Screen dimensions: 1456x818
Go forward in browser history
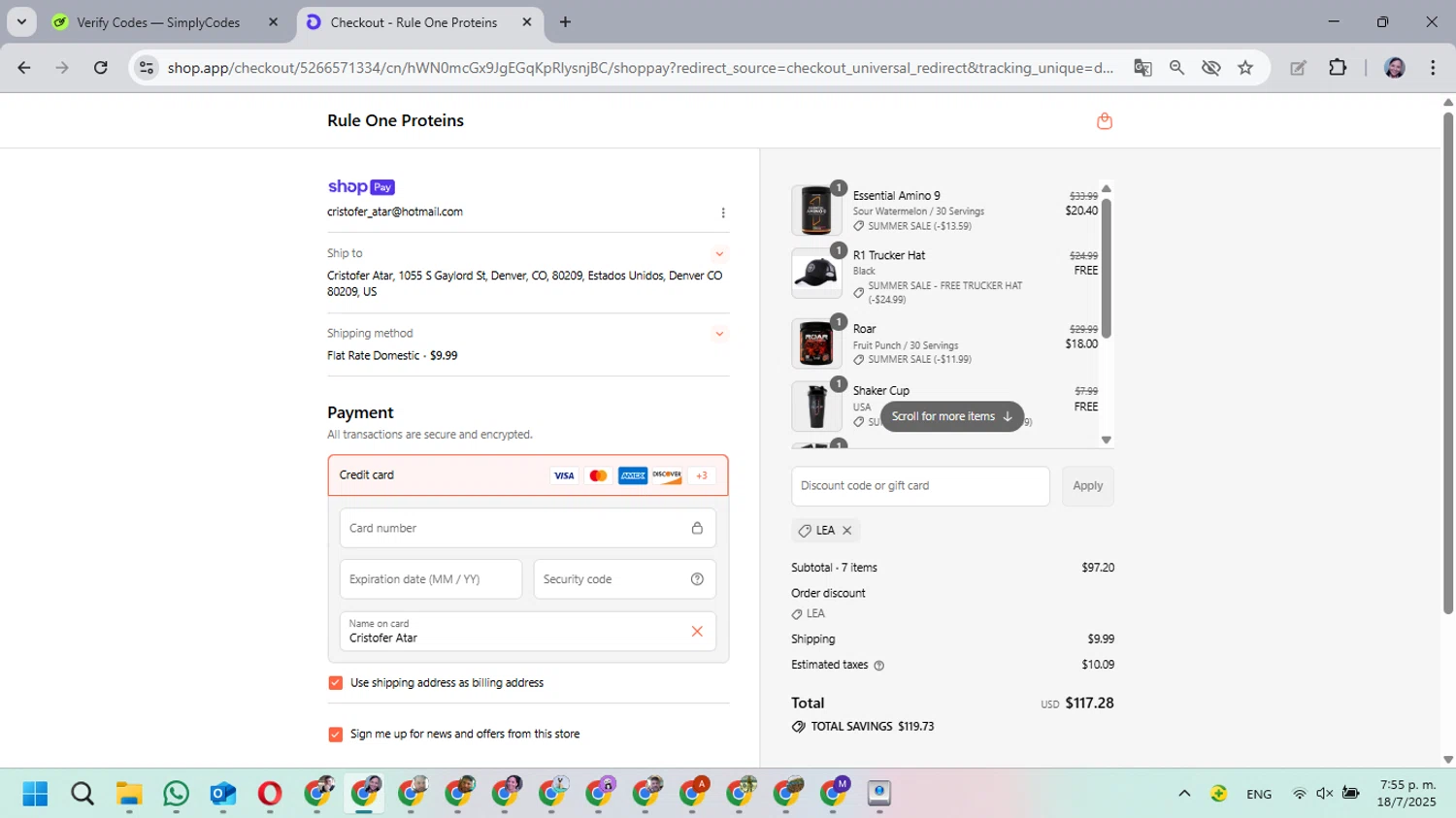[62, 68]
